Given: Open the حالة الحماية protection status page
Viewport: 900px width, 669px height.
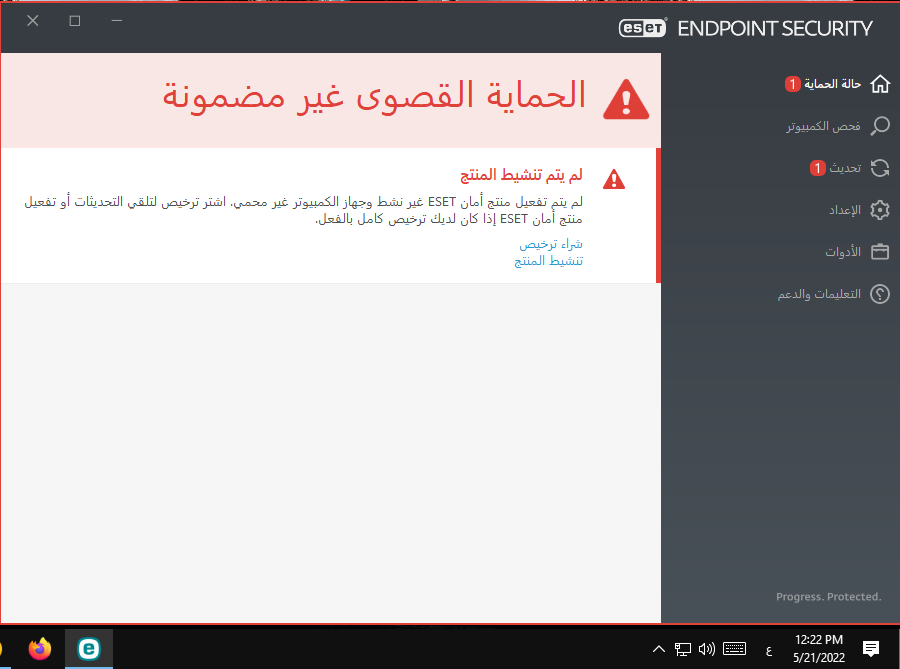Looking at the screenshot, I should 837,84.
